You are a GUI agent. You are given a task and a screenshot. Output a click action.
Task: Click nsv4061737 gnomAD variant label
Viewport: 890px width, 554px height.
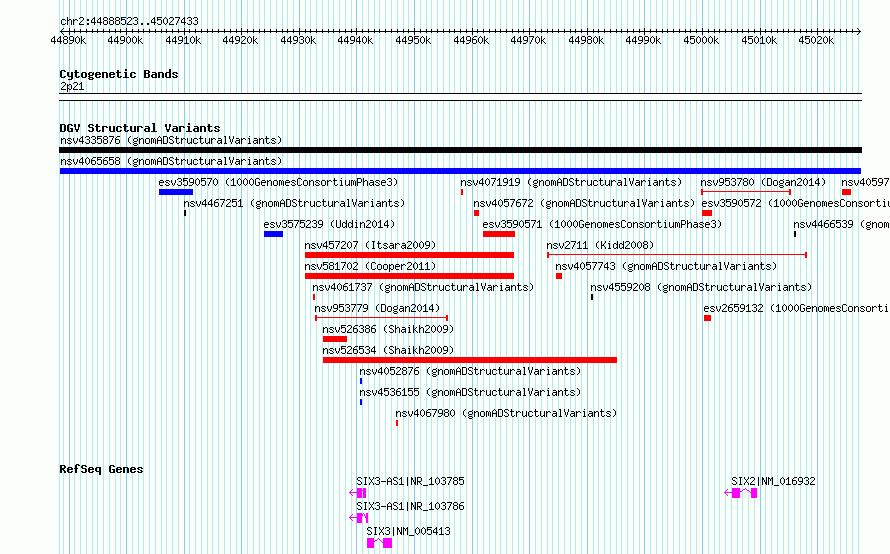click(423, 287)
